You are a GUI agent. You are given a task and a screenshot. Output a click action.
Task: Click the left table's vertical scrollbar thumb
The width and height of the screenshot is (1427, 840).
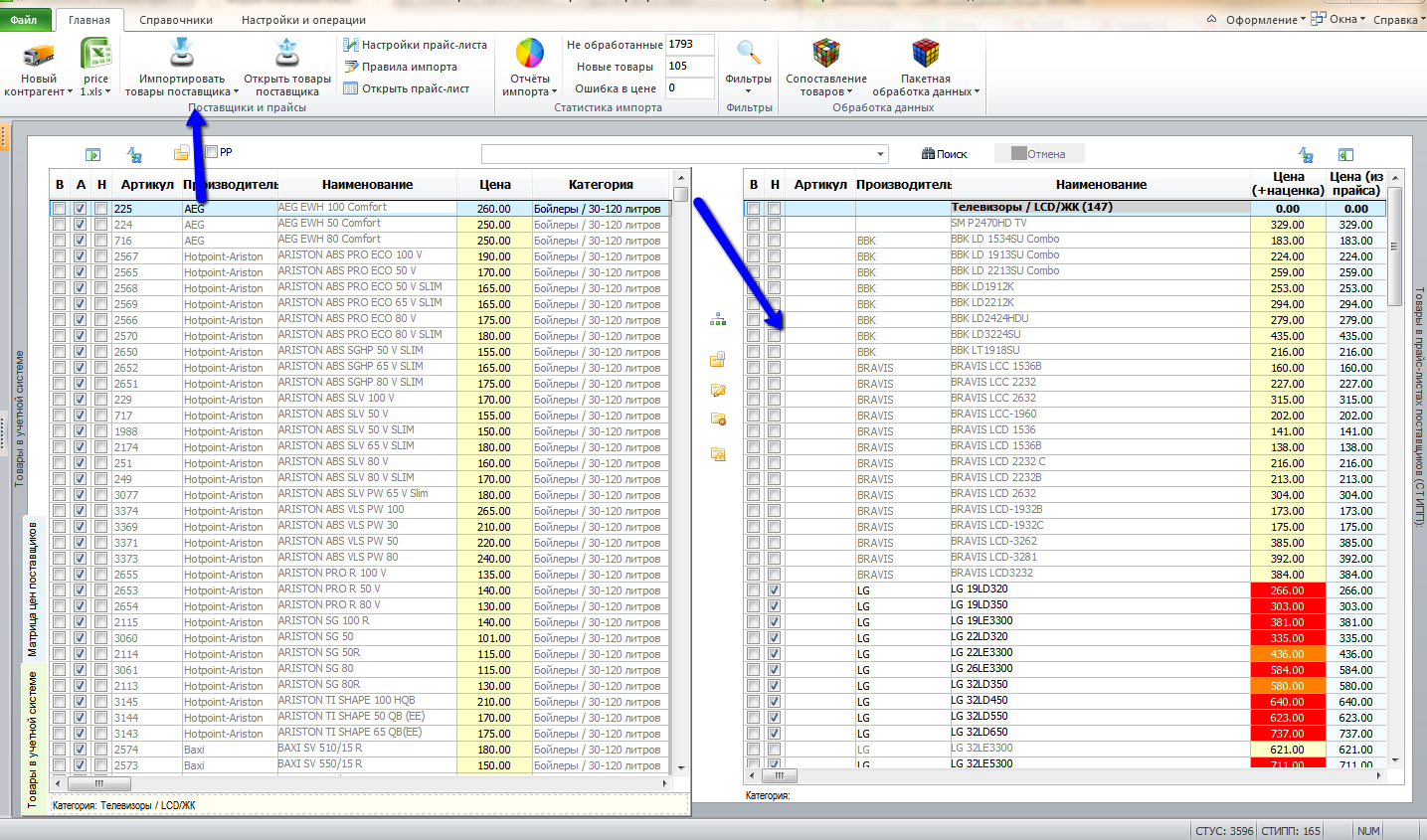pos(680,194)
